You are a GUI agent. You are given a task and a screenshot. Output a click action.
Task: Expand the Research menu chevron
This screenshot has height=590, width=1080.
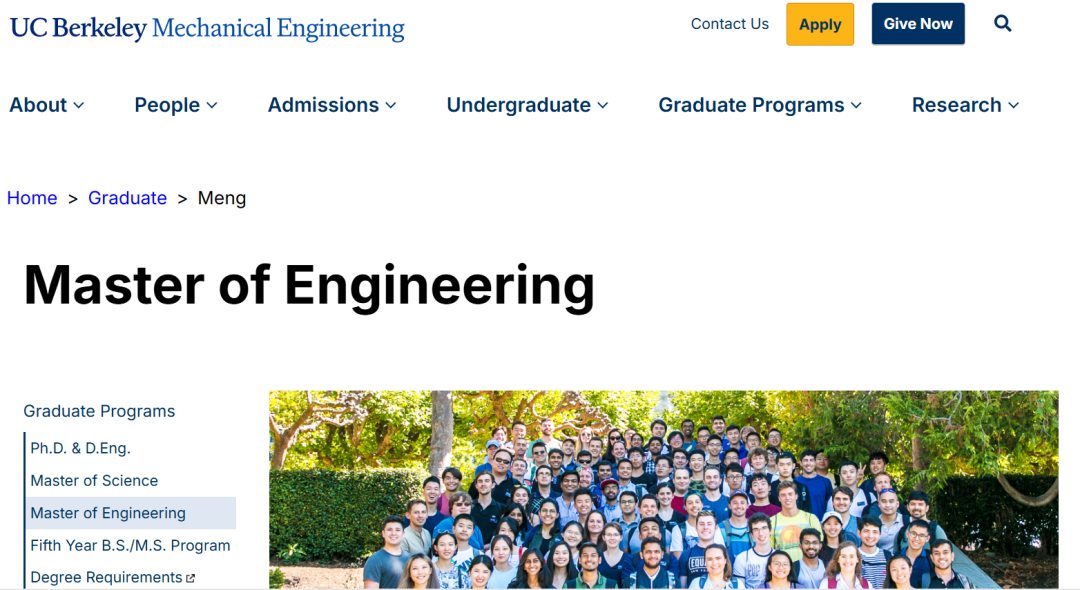coord(1014,105)
